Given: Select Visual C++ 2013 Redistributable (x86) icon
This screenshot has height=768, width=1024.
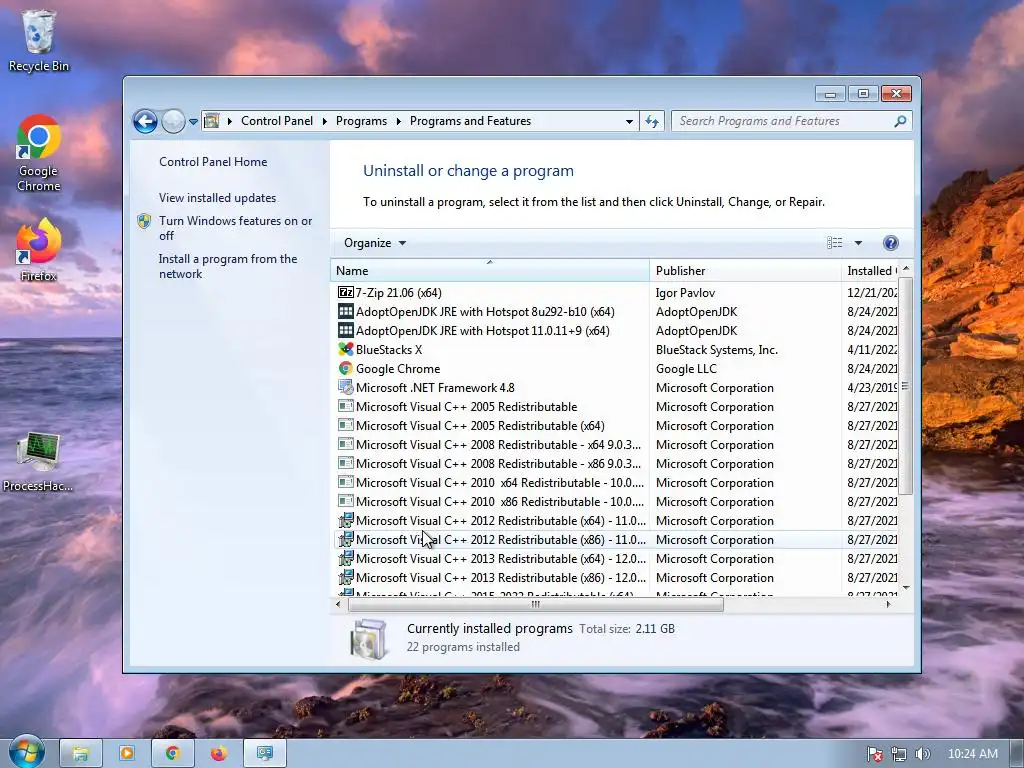Looking at the screenshot, I should [x=345, y=577].
